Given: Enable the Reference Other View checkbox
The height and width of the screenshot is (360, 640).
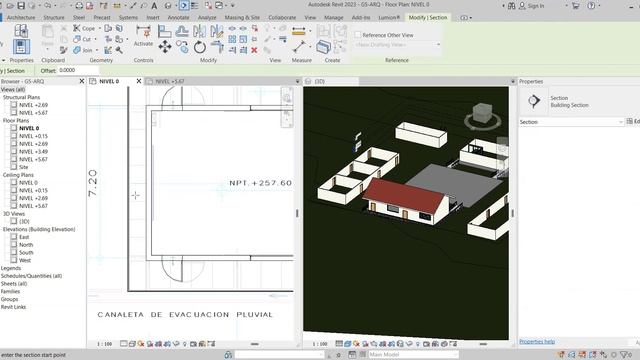Looking at the screenshot, I should [358, 35].
